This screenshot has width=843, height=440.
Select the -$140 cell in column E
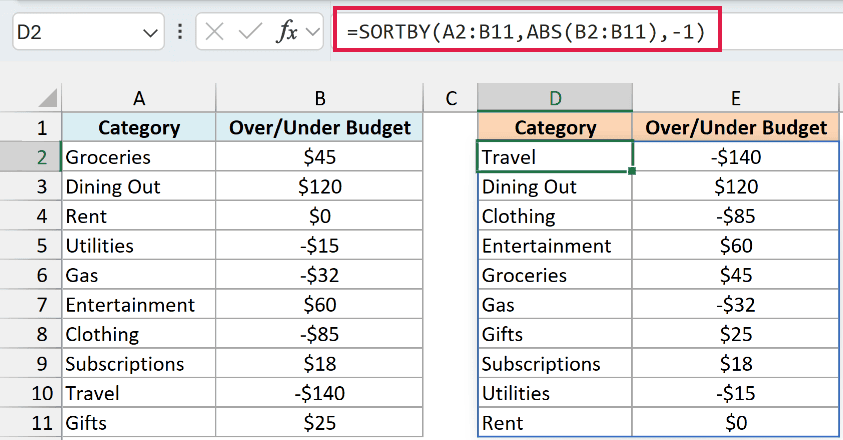click(x=735, y=157)
